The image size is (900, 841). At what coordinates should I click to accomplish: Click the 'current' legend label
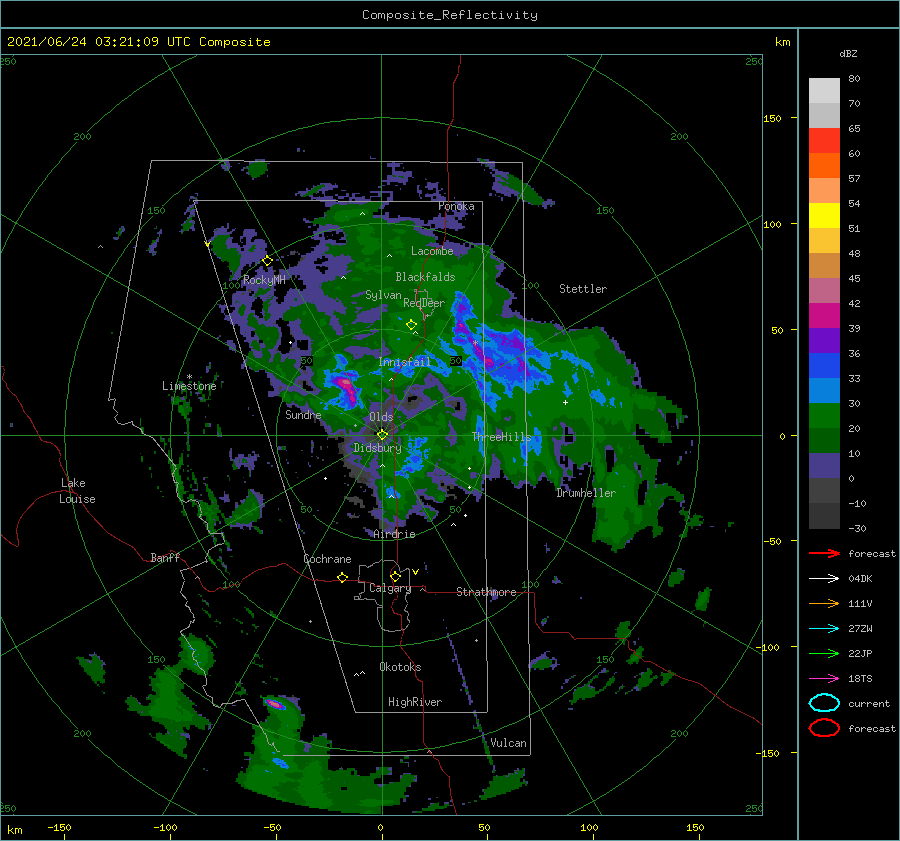[869, 703]
